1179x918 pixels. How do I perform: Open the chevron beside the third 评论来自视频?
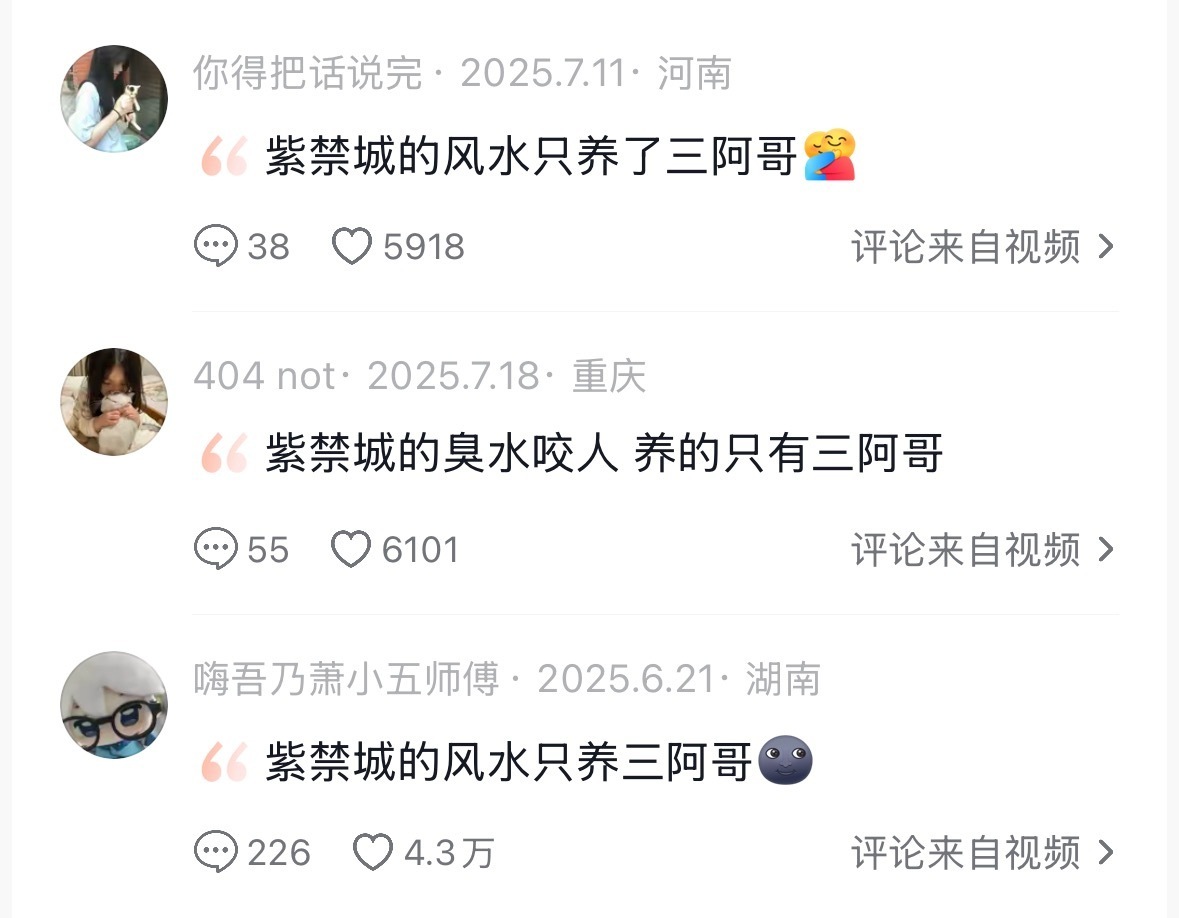click(x=1105, y=853)
